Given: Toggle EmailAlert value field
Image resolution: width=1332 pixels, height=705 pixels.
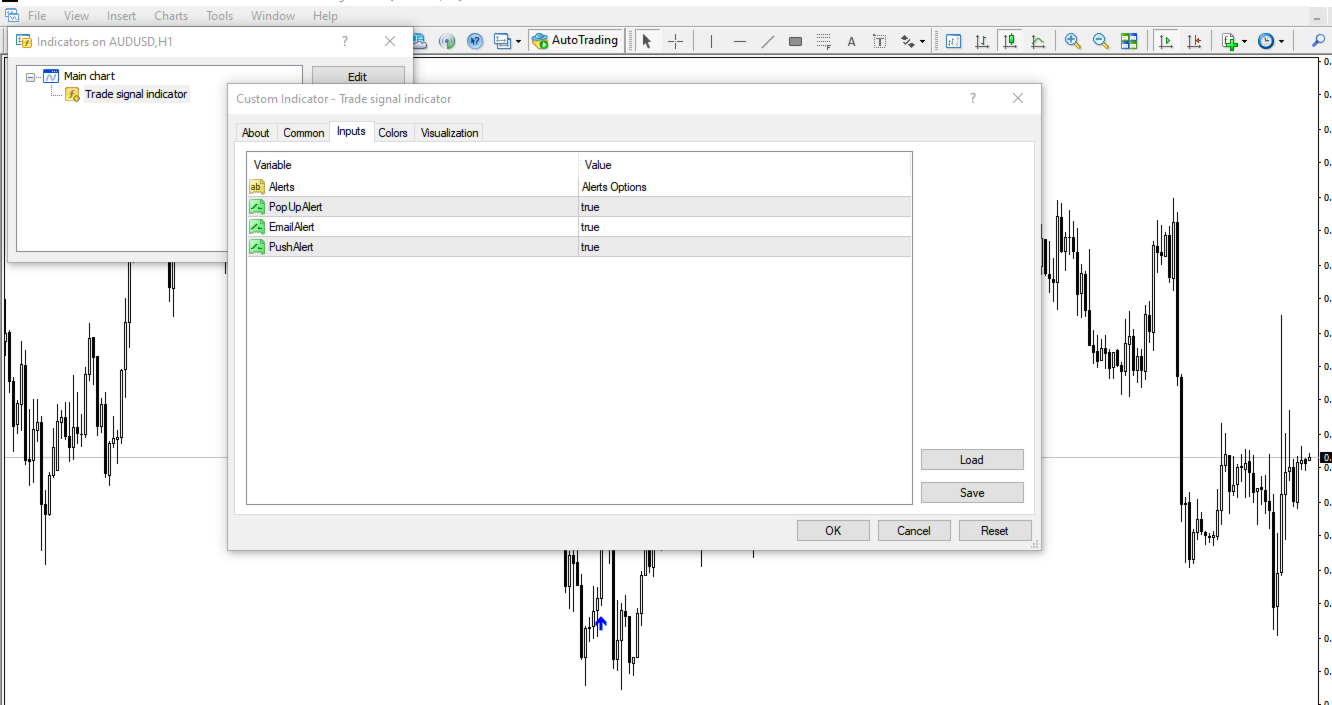Looking at the screenshot, I should click(x=744, y=227).
